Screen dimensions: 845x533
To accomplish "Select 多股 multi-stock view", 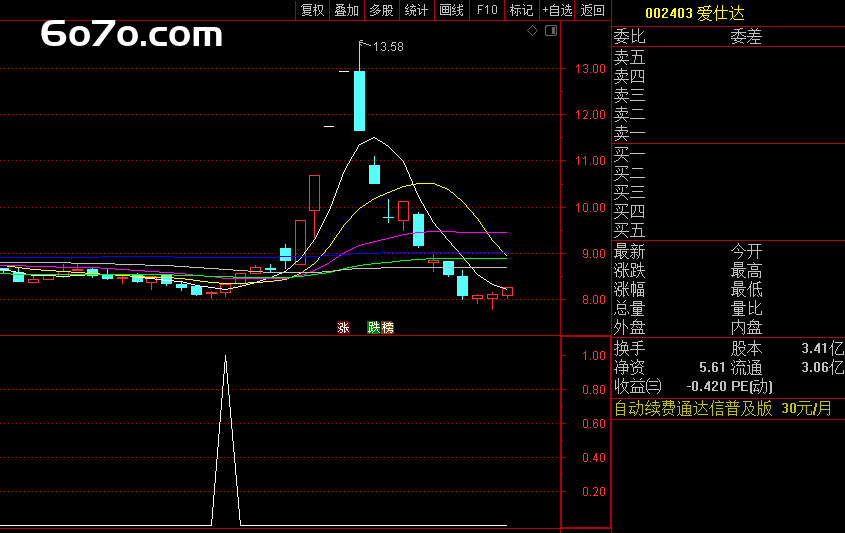I will pyautogui.click(x=382, y=10).
